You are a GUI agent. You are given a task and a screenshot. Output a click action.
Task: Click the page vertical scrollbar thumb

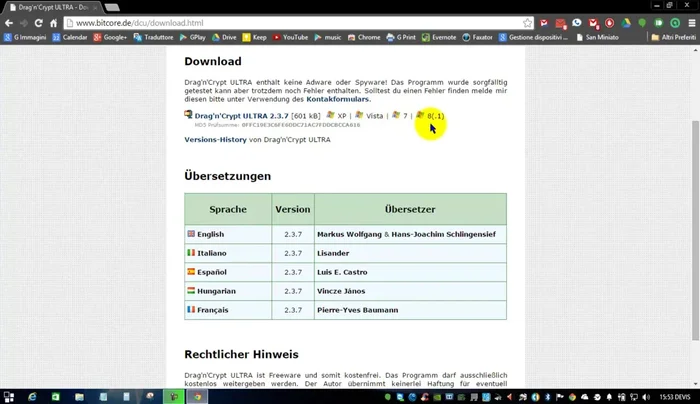[696, 230]
